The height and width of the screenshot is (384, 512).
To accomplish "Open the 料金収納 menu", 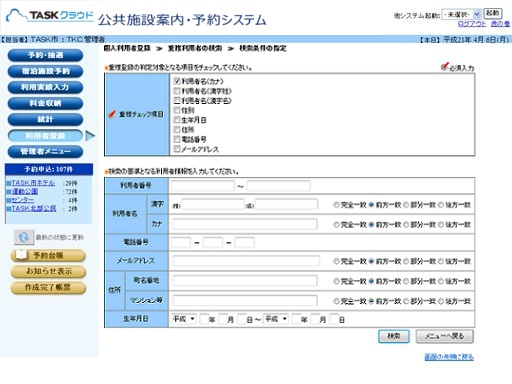I will coord(45,103).
